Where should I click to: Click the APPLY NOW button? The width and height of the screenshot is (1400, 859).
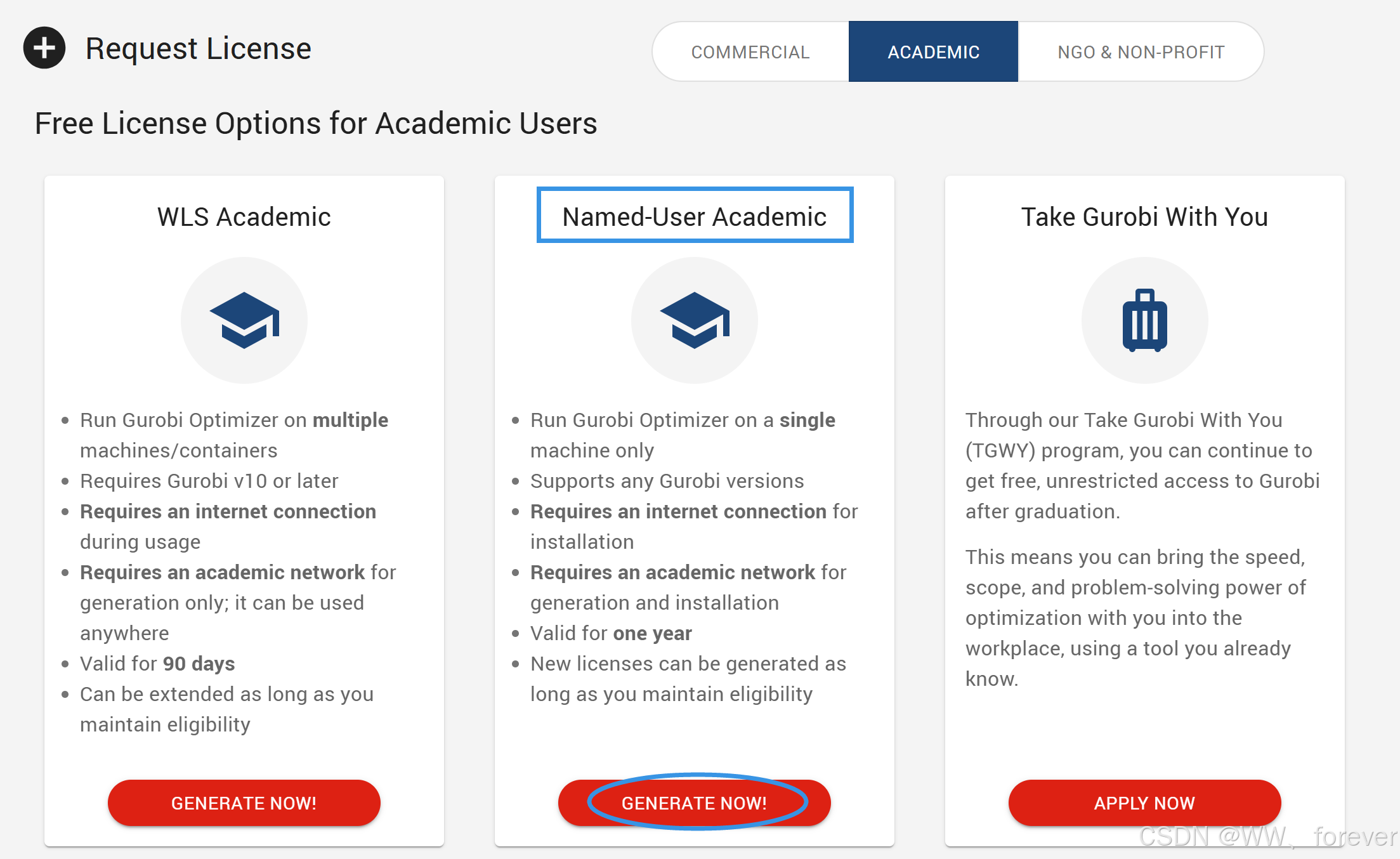click(1145, 803)
